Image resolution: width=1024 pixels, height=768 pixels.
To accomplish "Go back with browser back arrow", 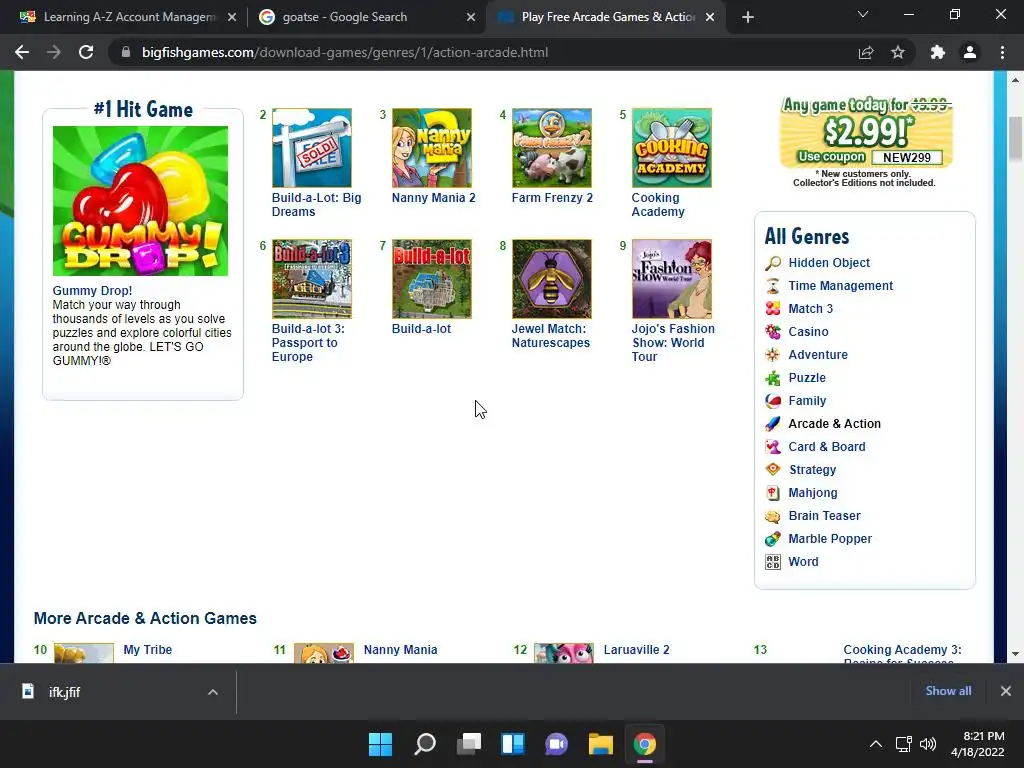I will tap(22, 52).
